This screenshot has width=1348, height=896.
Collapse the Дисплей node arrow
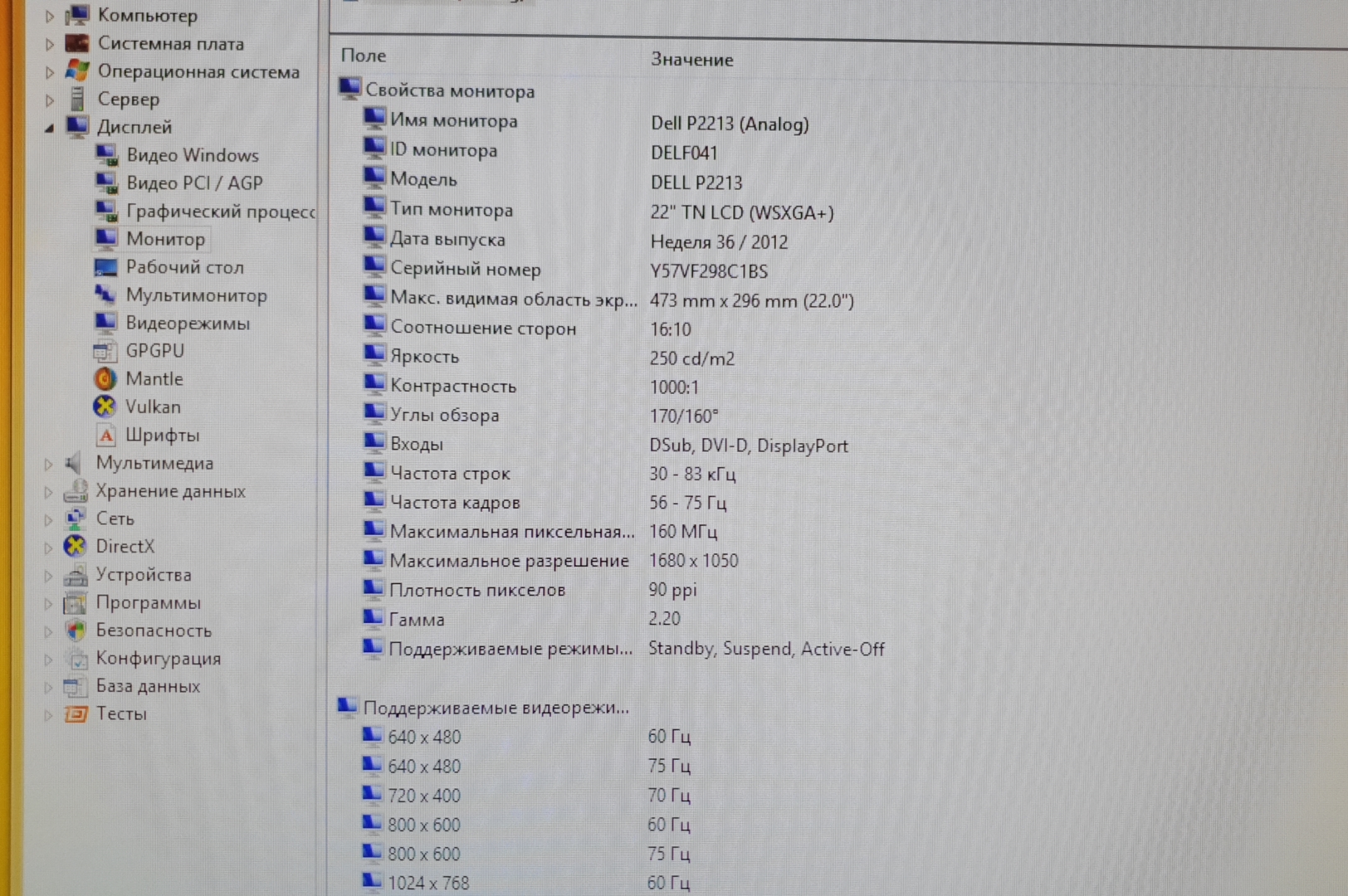pyautogui.click(x=49, y=128)
